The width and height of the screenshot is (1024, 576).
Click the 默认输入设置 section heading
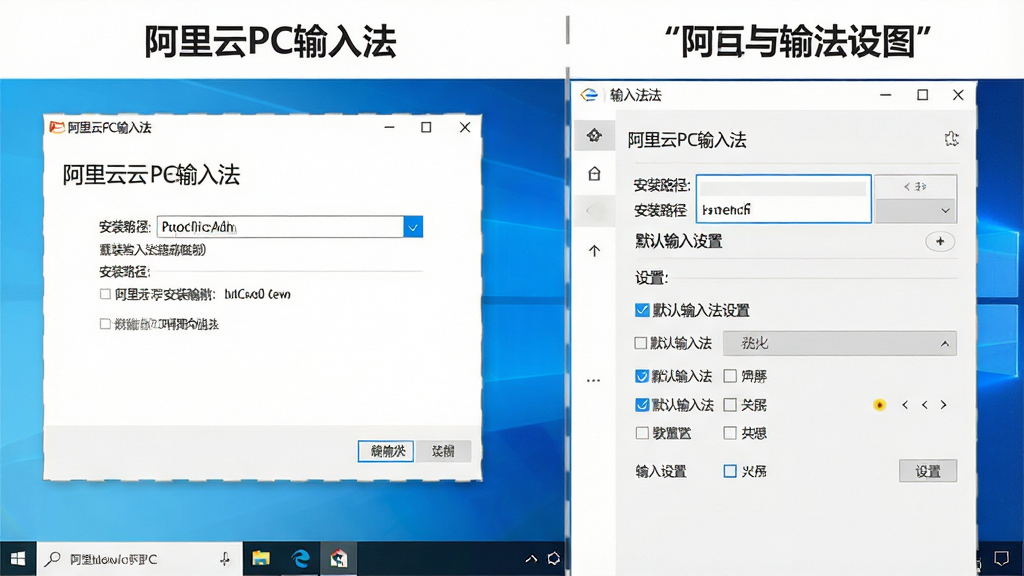coord(679,242)
